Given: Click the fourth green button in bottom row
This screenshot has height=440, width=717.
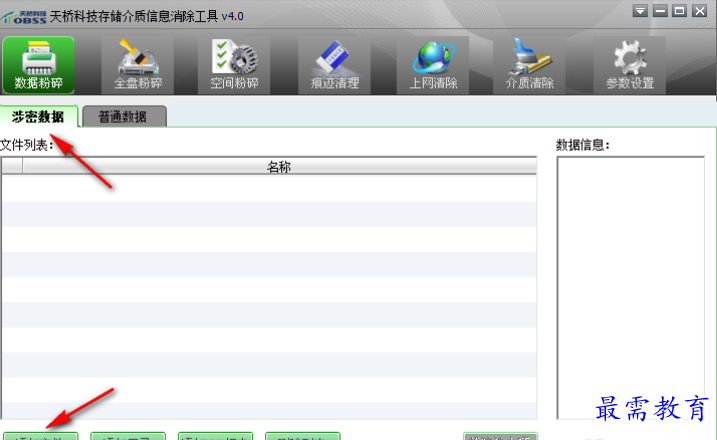Looking at the screenshot, I should click(302, 436).
